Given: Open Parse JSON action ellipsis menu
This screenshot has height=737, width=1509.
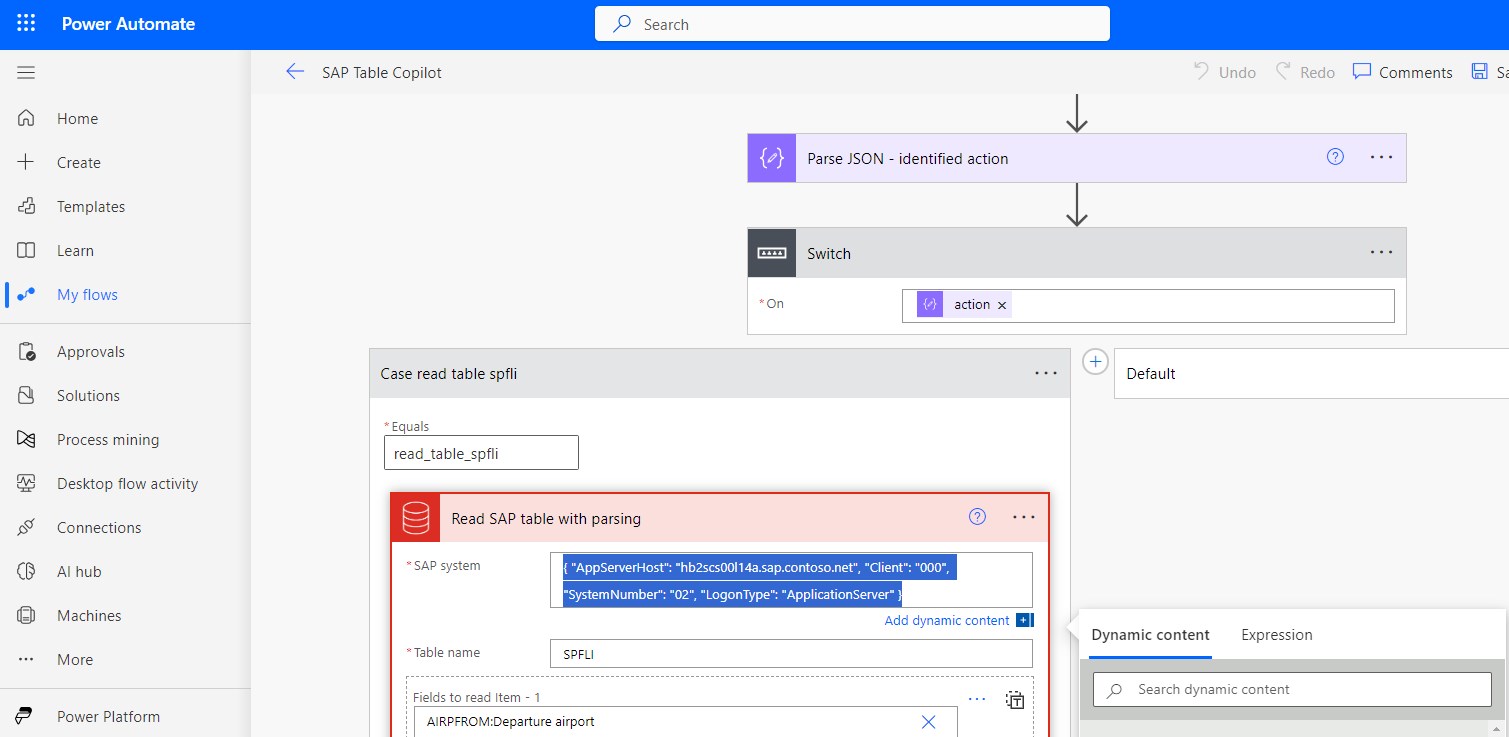Looking at the screenshot, I should 1381,158.
